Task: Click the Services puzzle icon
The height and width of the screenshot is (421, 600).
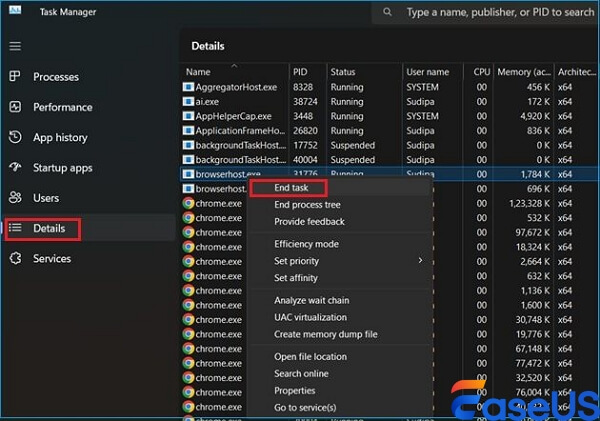Action: click(14, 258)
